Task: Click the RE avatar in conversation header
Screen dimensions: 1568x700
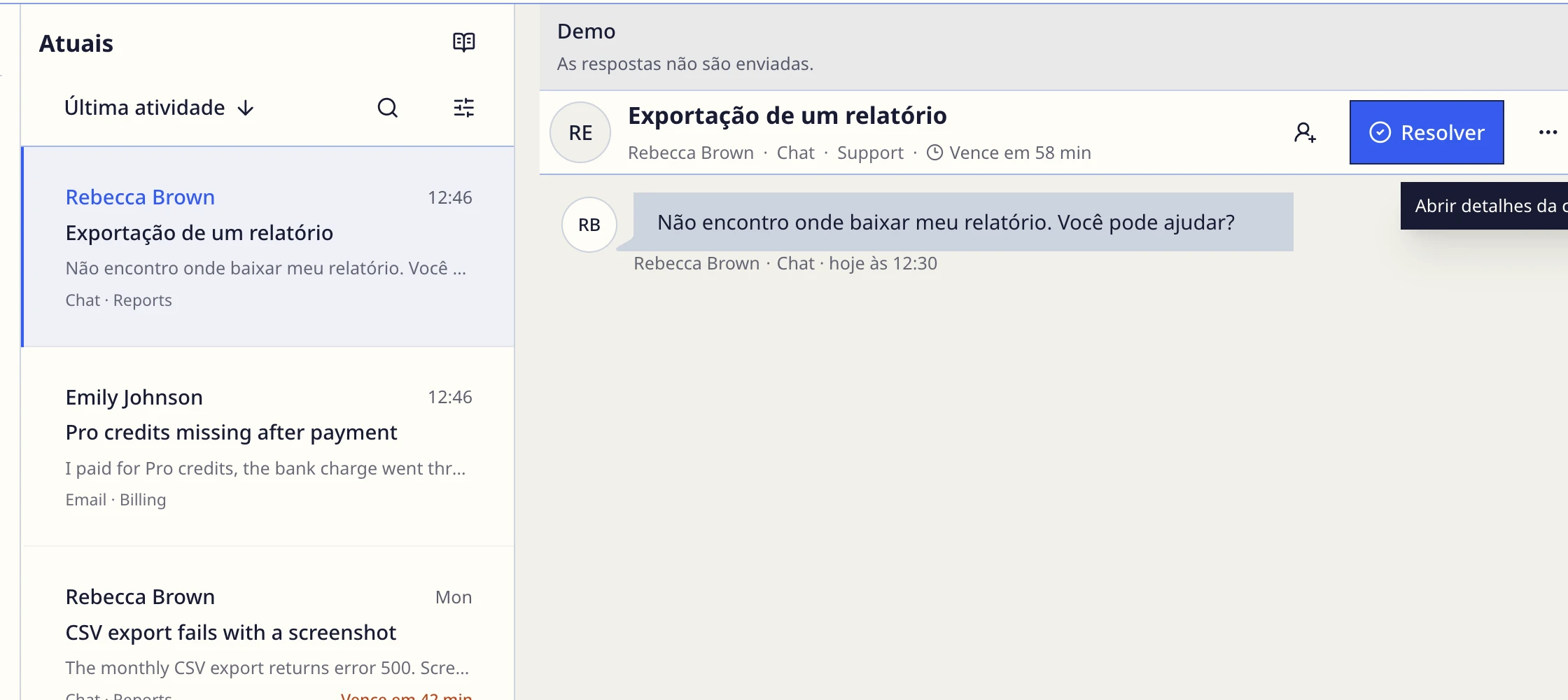Action: point(580,132)
